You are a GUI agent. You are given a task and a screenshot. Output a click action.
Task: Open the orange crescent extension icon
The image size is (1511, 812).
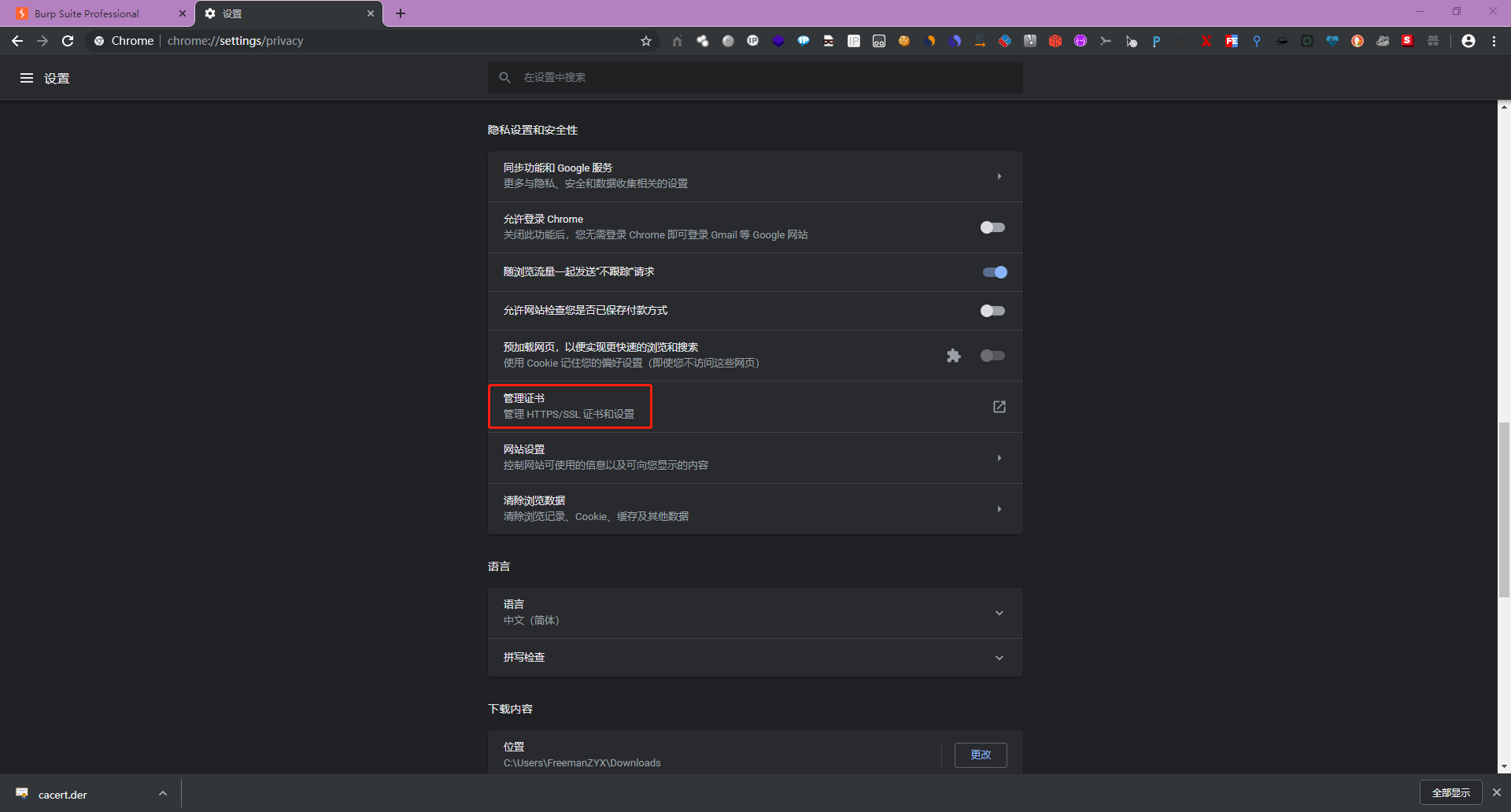point(929,41)
